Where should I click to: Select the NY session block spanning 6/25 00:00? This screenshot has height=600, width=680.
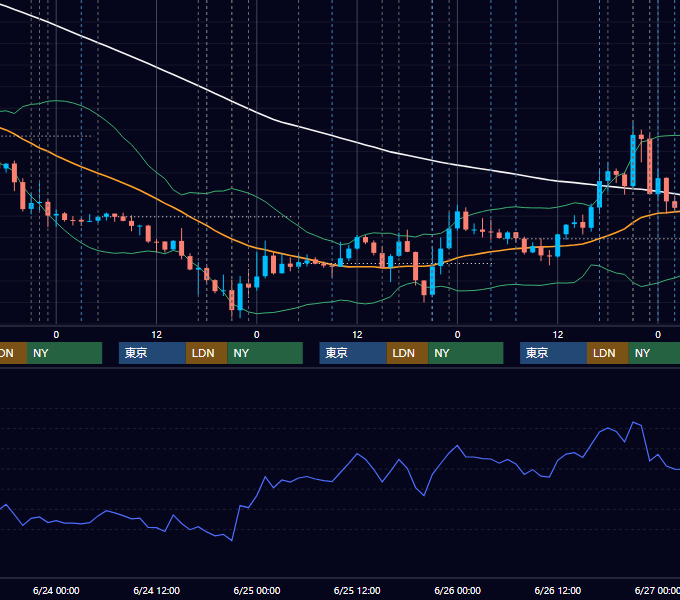tap(265, 353)
